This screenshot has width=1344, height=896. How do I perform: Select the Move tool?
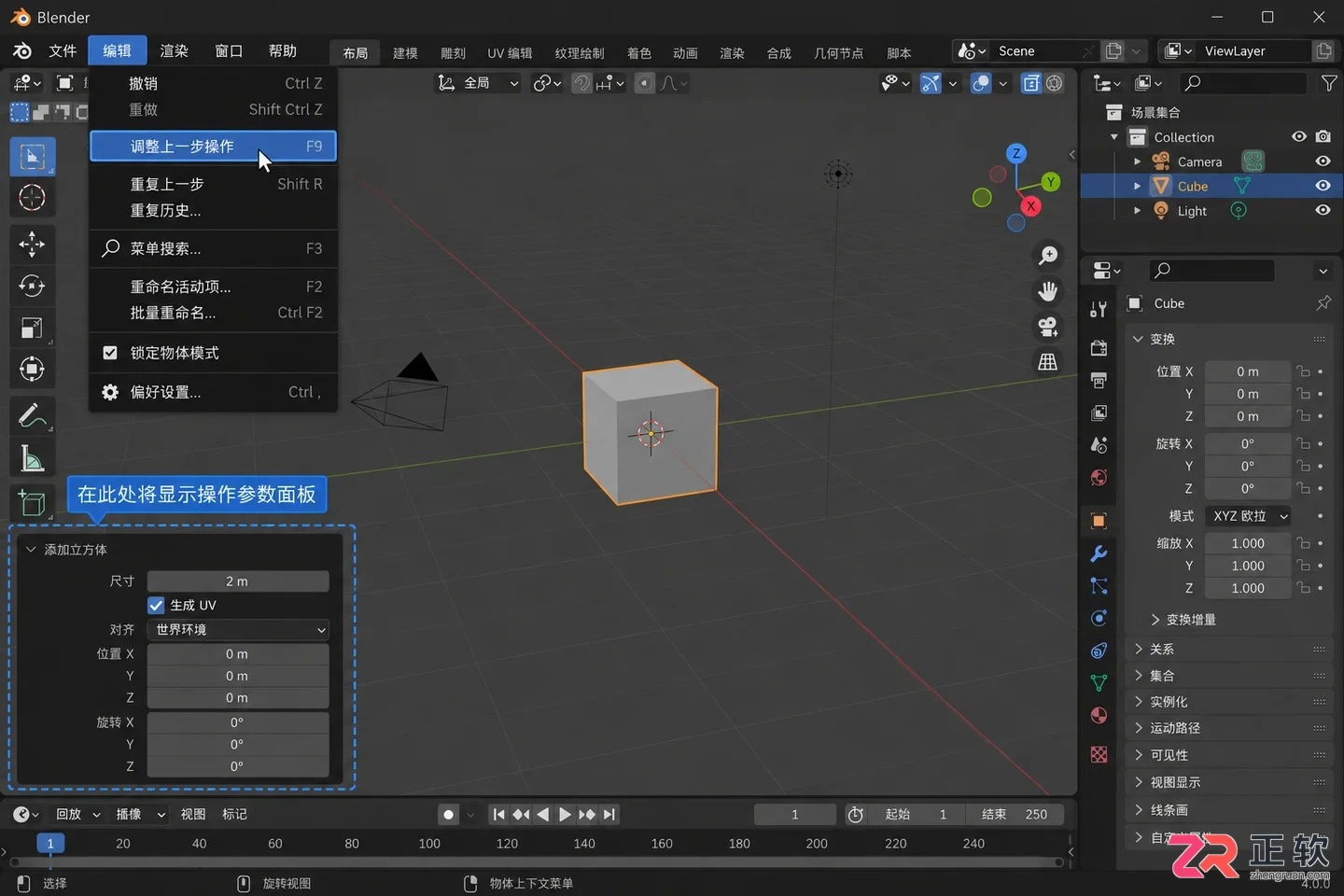point(32,245)
